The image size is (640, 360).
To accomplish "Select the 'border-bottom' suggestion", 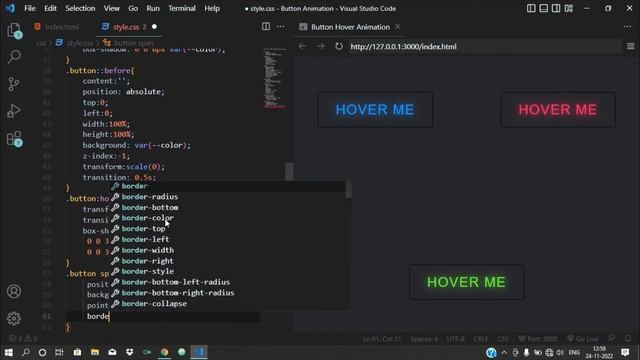I will tap(228, 207).
